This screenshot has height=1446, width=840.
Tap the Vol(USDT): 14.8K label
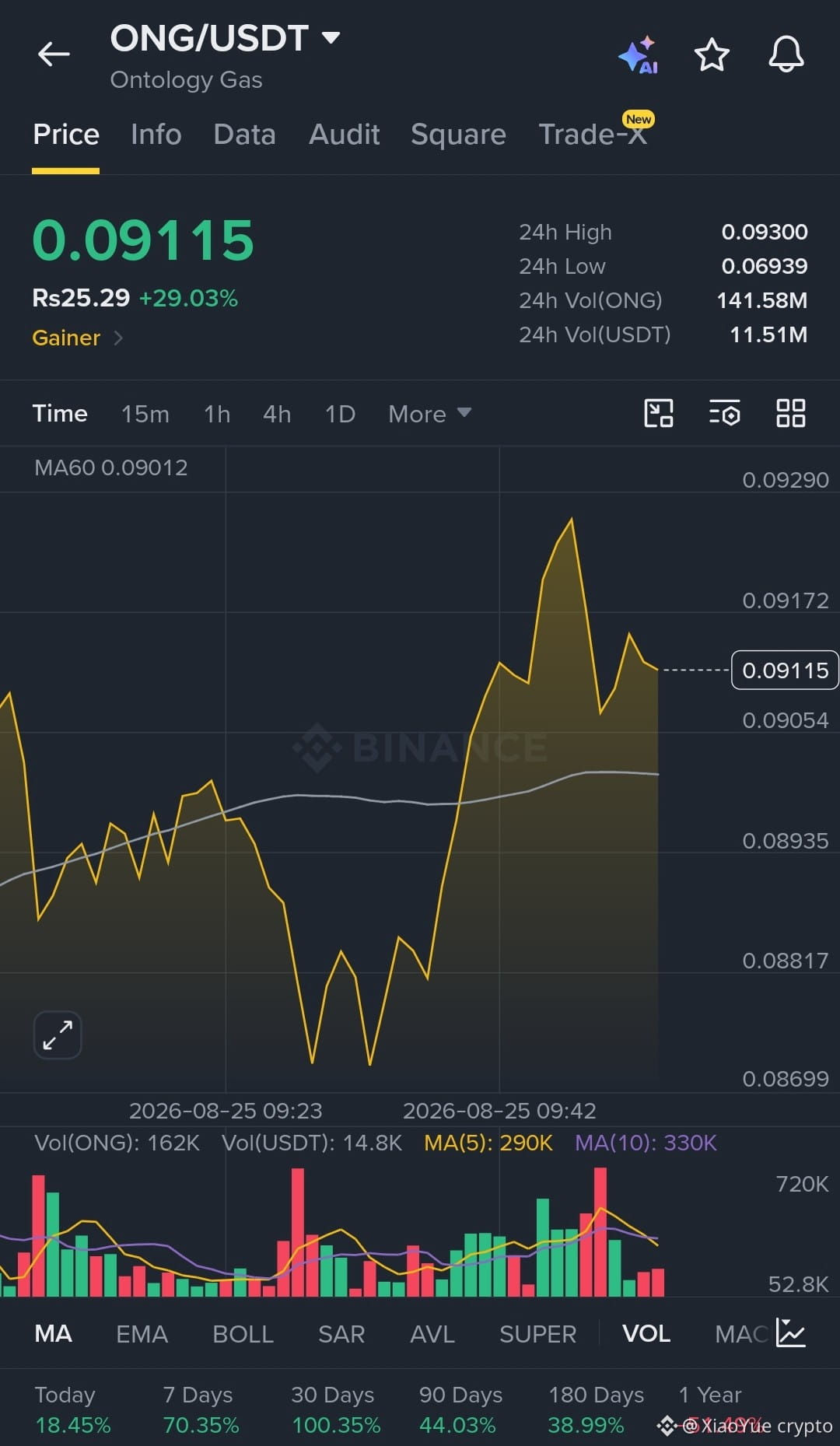pos(312,1143)
